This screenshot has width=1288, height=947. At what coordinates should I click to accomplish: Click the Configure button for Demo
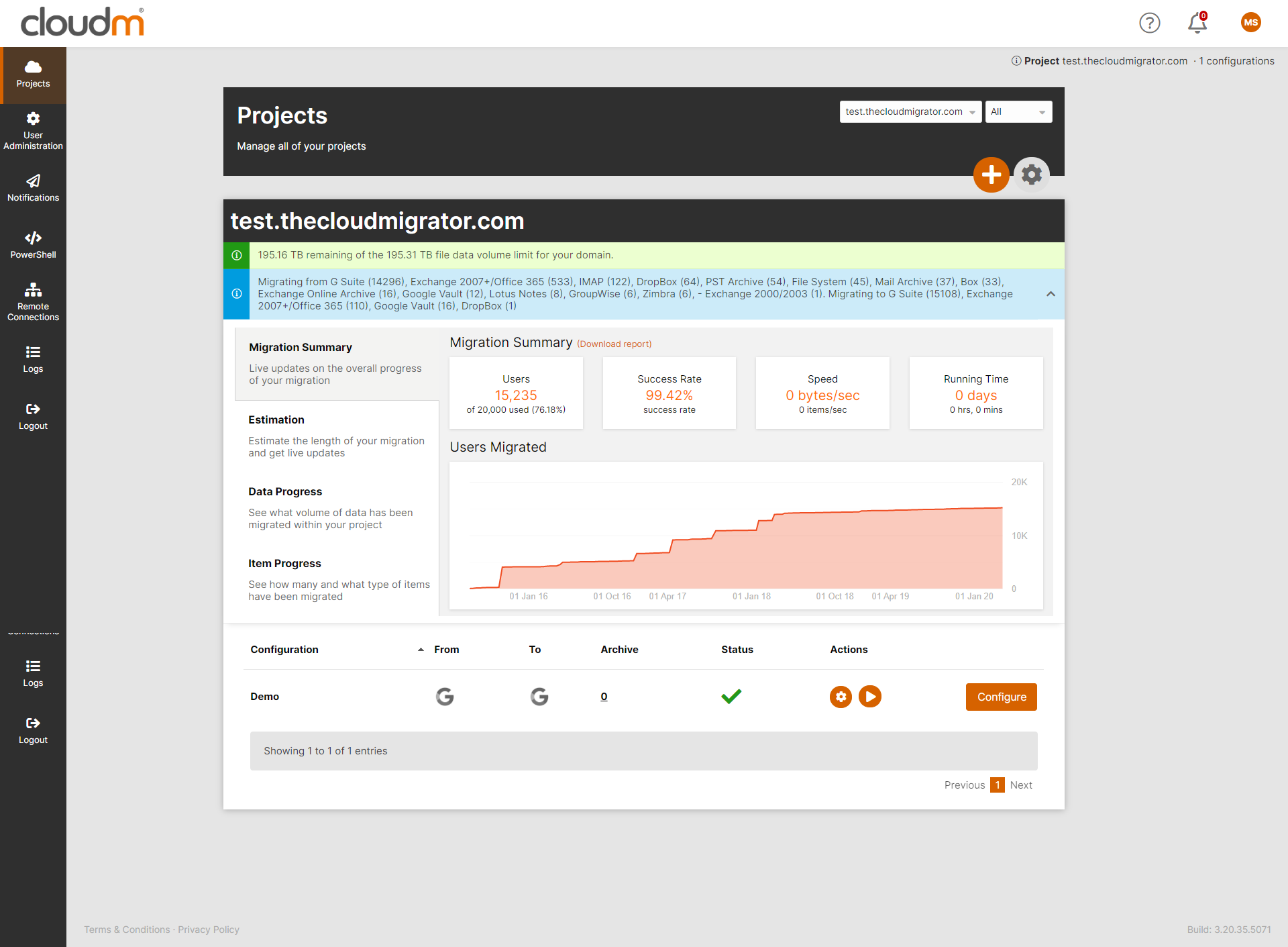click(x=1001, y=697)
